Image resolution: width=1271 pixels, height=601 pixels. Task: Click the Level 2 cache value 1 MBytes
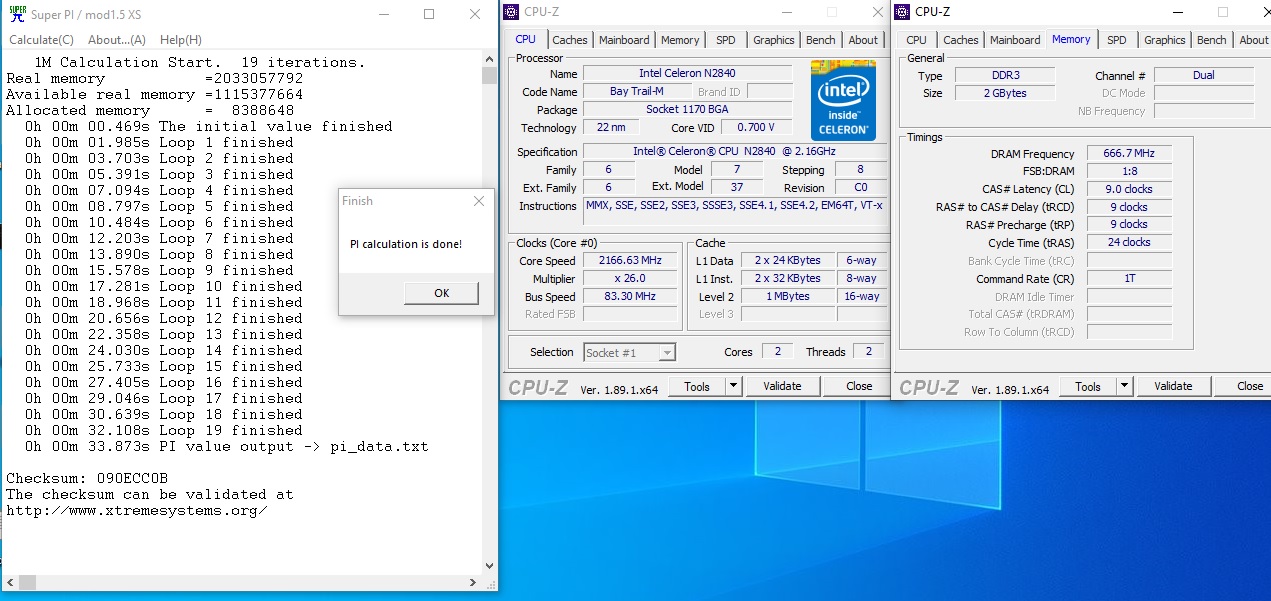point(788,296)
